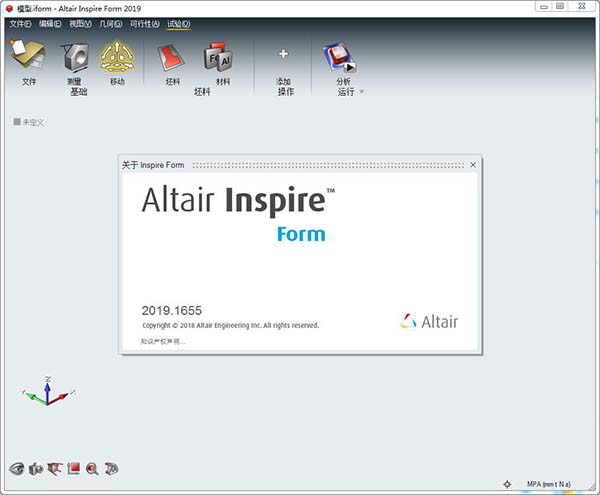Click the snap crosshair icon in status bar
Viewport: 600px width, 495px height.
(507, 484)
